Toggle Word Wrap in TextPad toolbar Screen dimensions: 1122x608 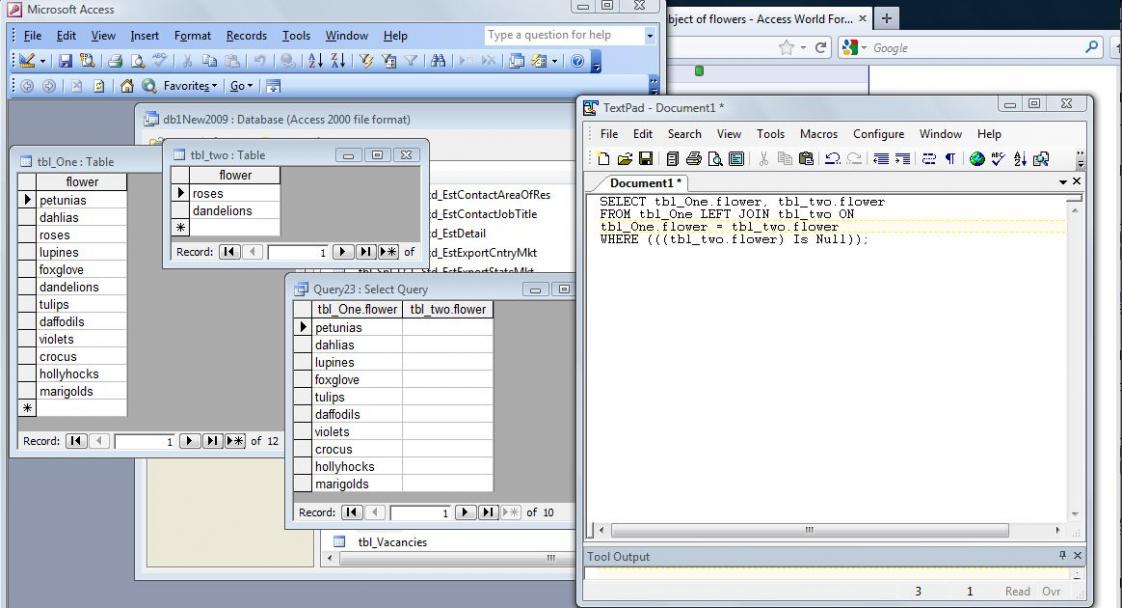click(x=929, y=159)
